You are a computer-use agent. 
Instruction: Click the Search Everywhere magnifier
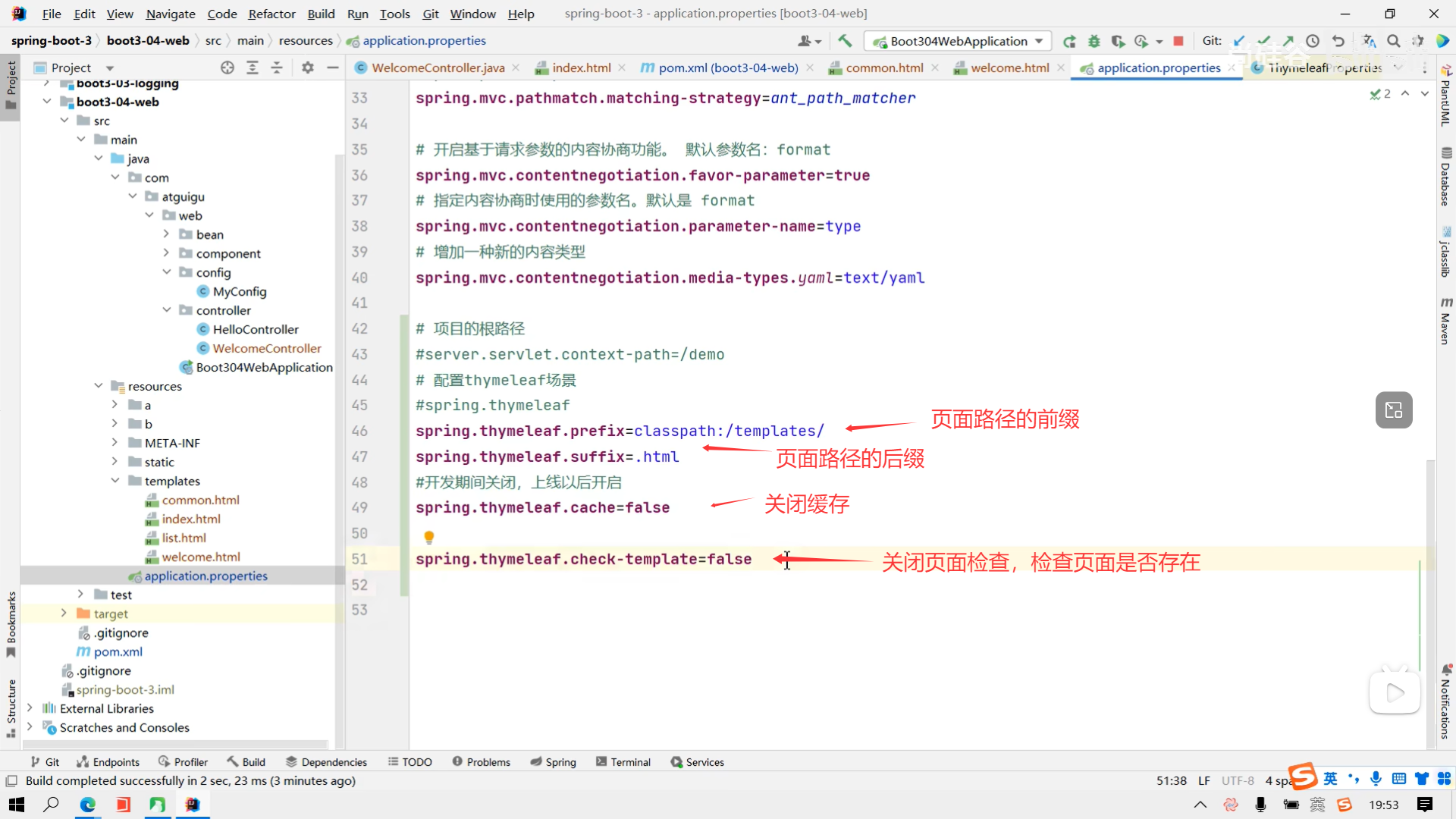1394,41
